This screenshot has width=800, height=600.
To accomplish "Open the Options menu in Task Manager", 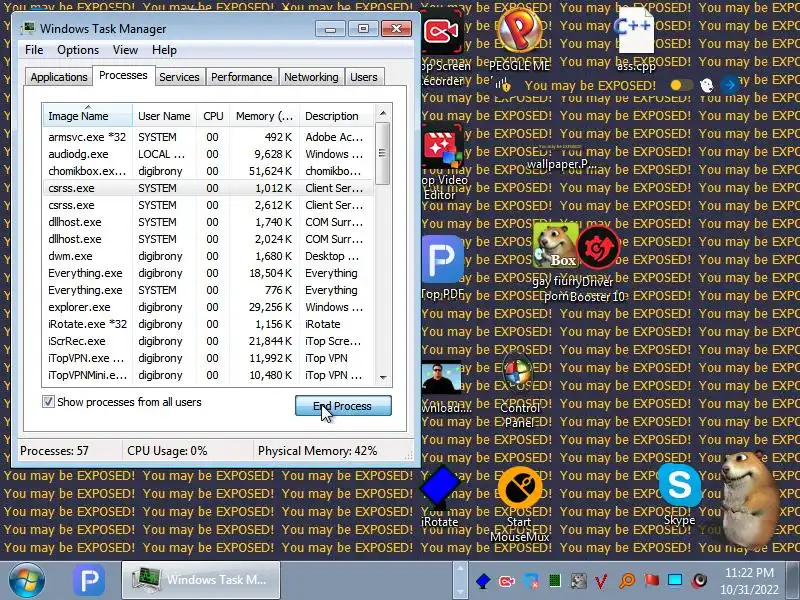I will (x=78, y=49).
